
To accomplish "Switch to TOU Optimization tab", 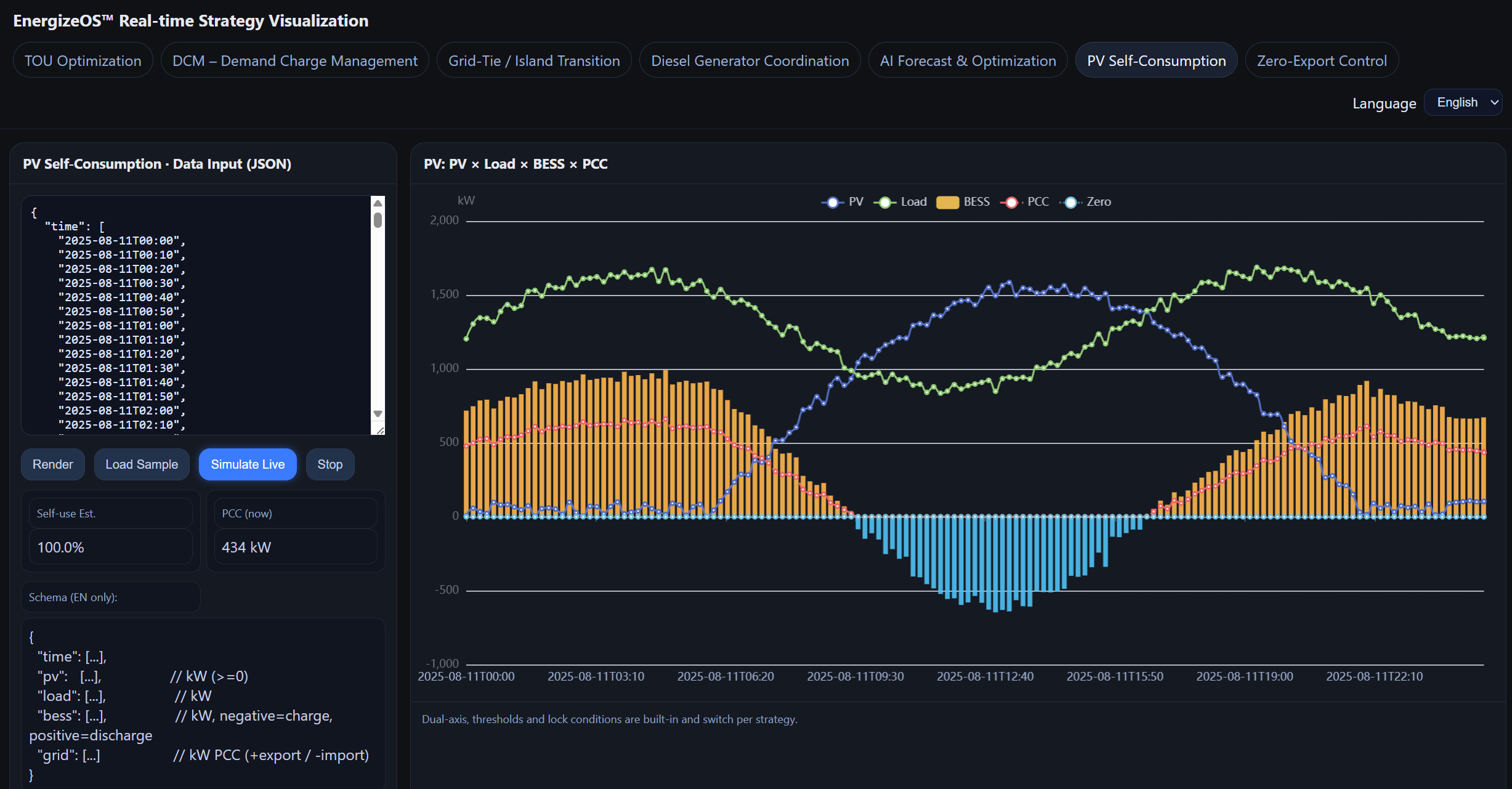I will (83, 60).
